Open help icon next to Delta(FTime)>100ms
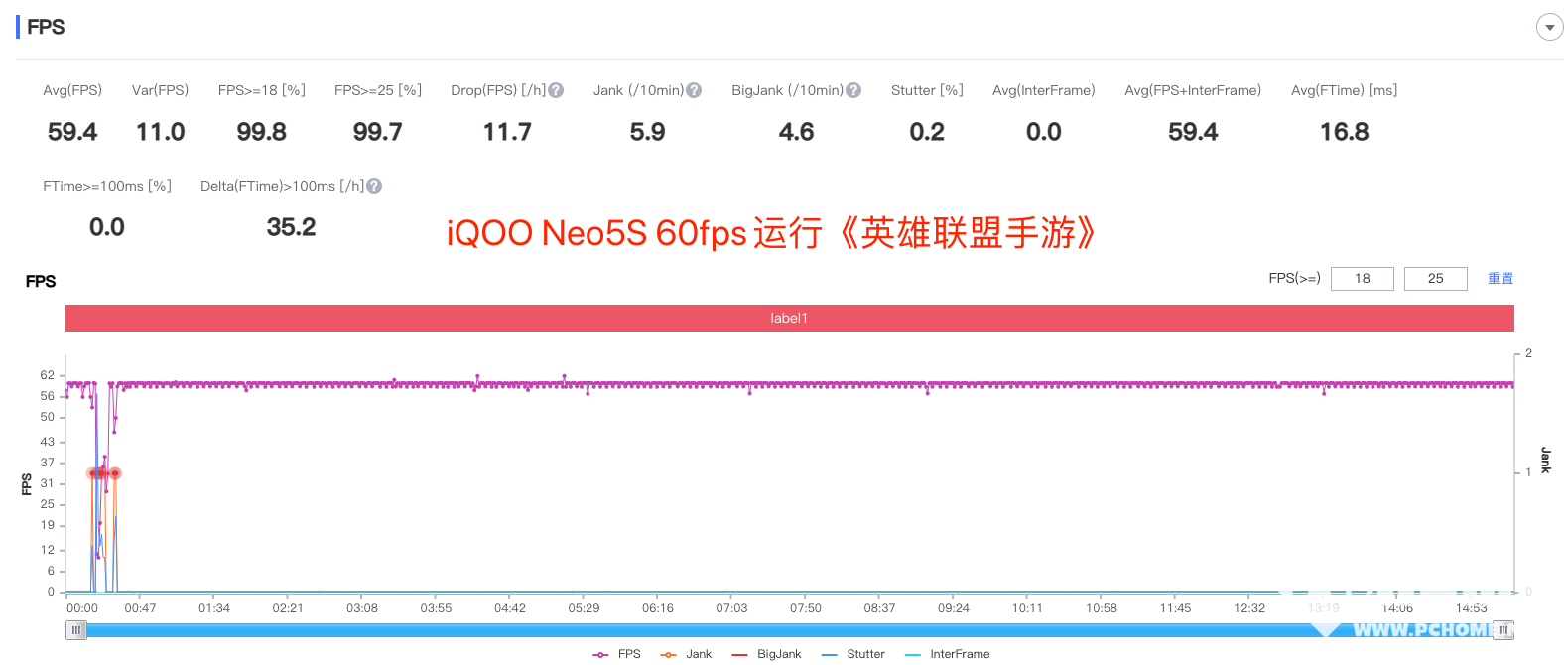Viewport: 1568px width, 665px height. [374, 186]
